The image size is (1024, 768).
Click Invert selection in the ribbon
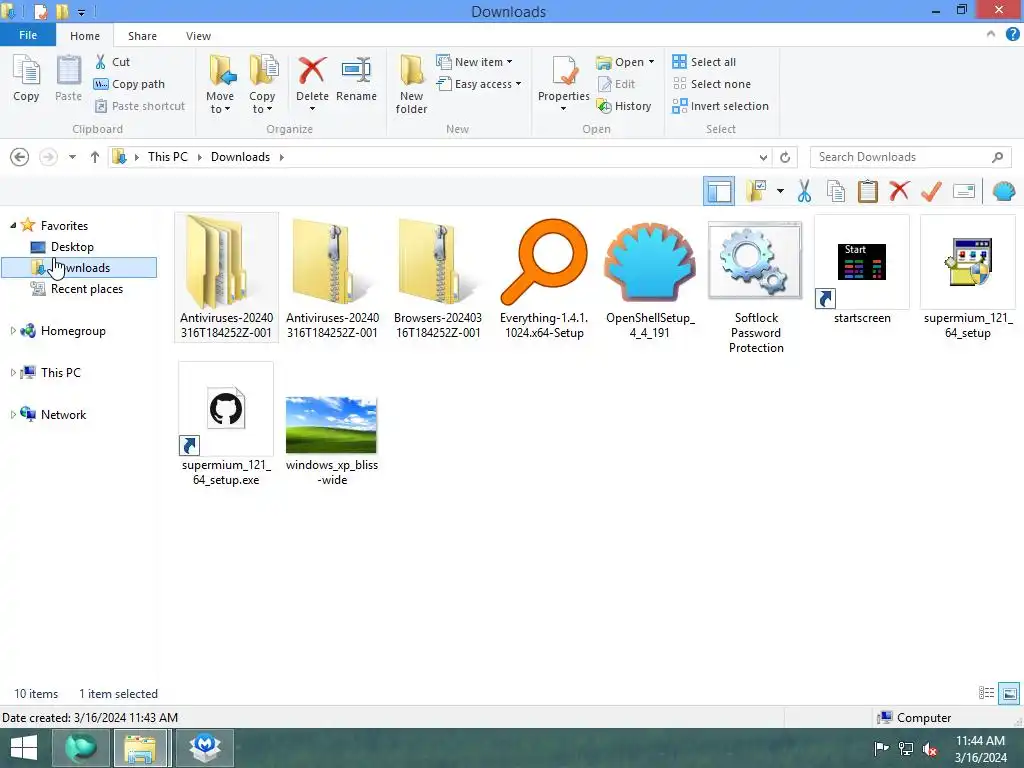click(x=720, y=106)
